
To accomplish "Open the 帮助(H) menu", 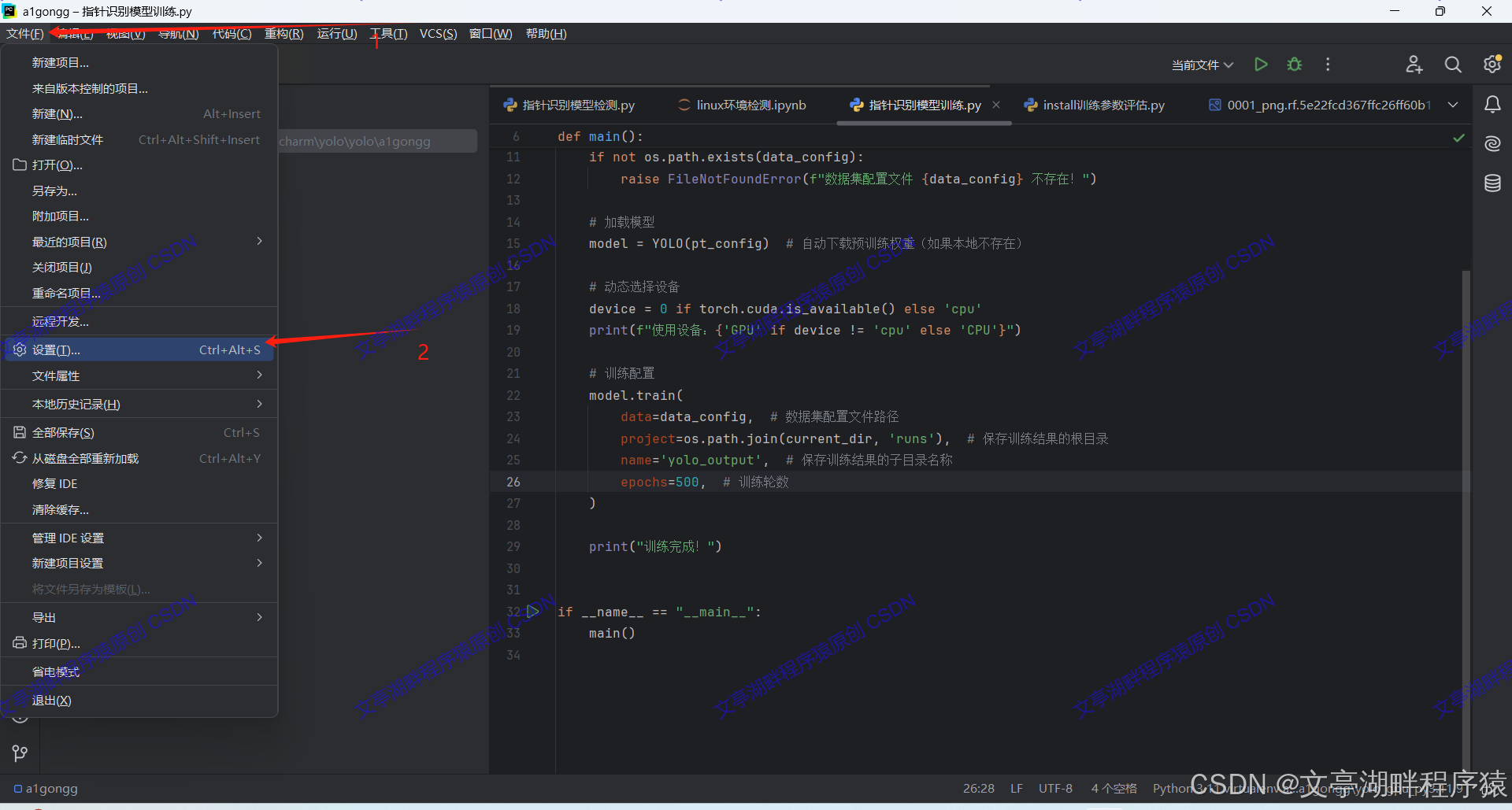I will (547, 33).
